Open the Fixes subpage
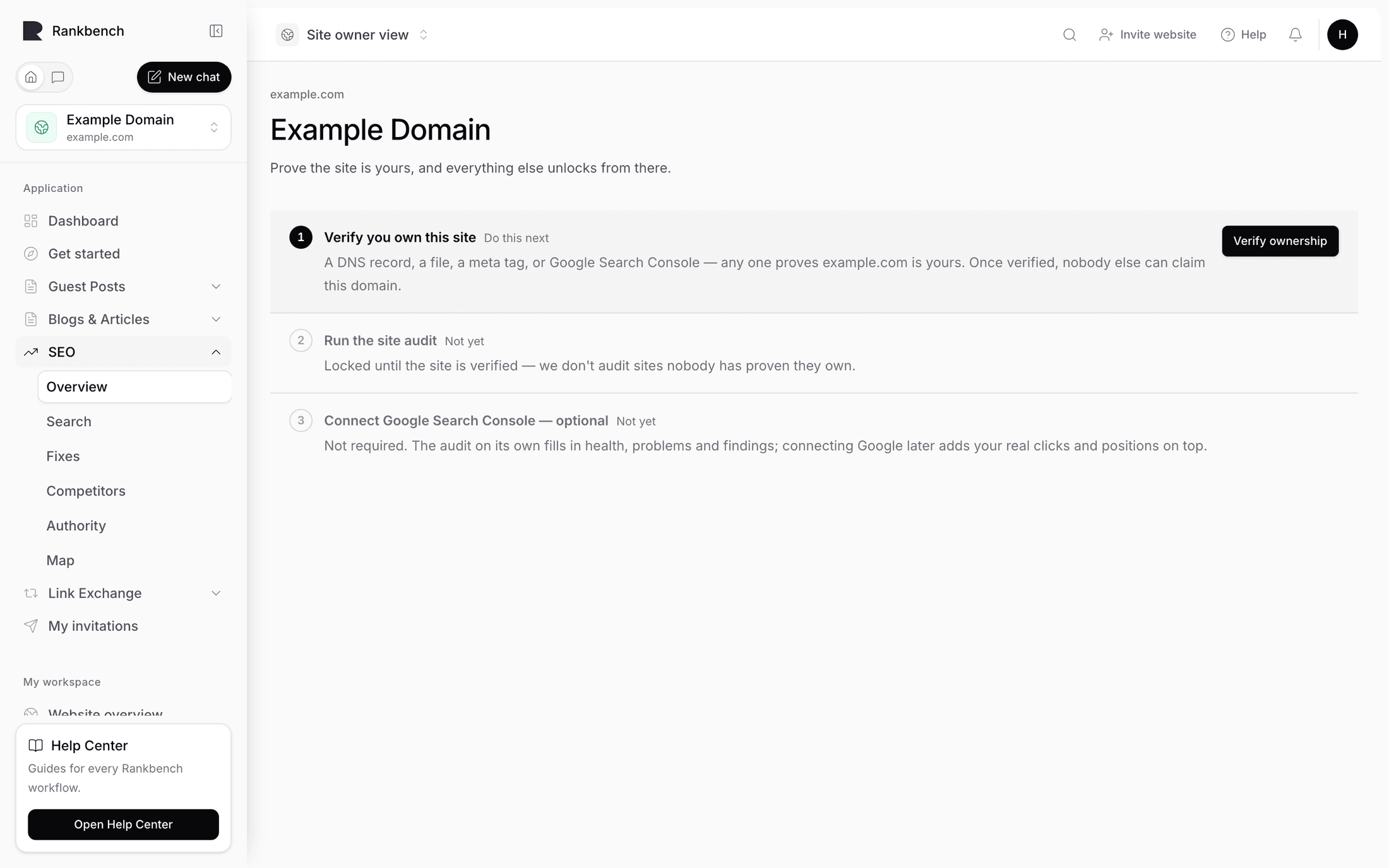Viewport: 1389px width, 868px height. [134, 456]
